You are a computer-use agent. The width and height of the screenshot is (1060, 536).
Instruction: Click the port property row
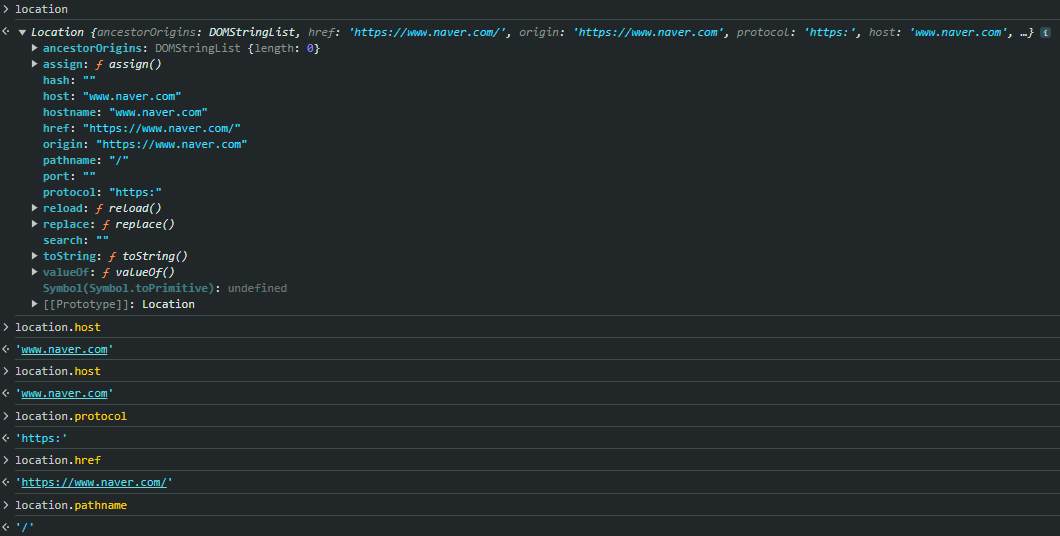point(69,176)
